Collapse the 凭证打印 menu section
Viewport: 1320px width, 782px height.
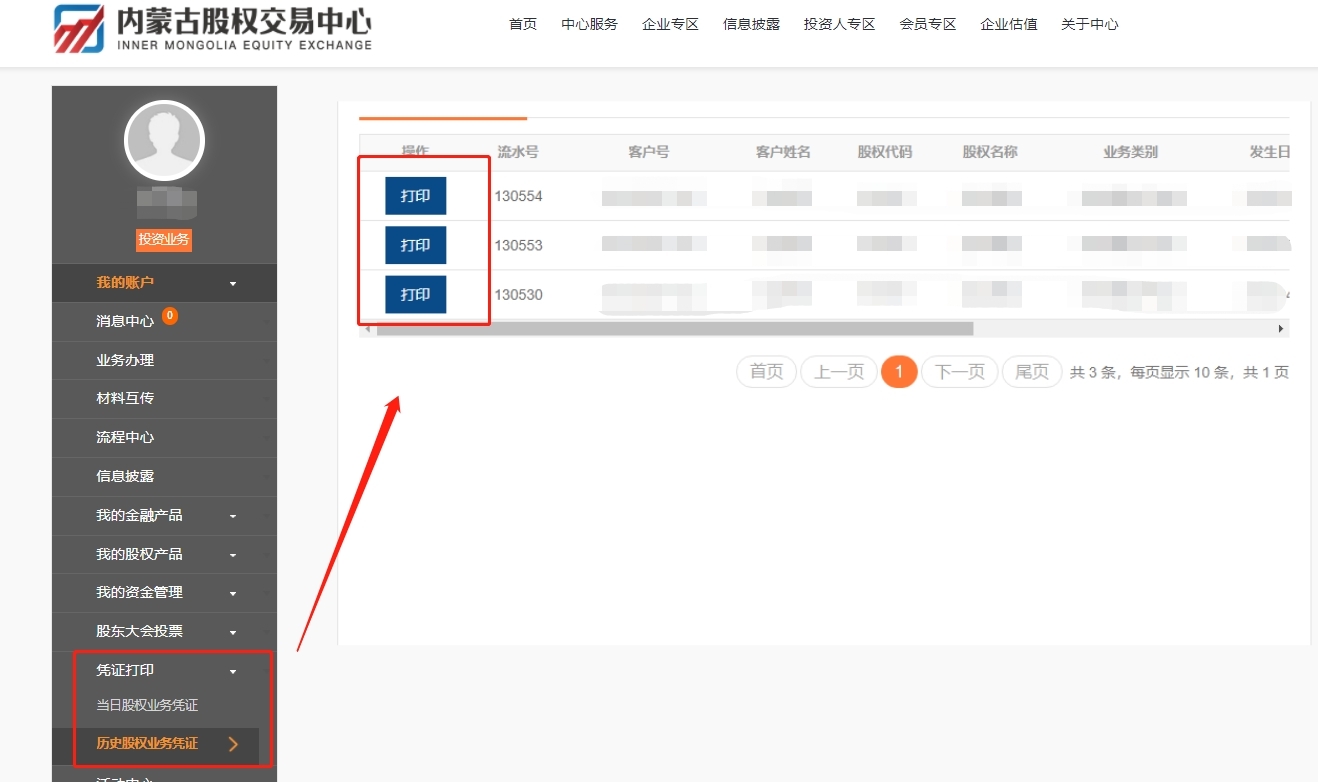point(232,671)
